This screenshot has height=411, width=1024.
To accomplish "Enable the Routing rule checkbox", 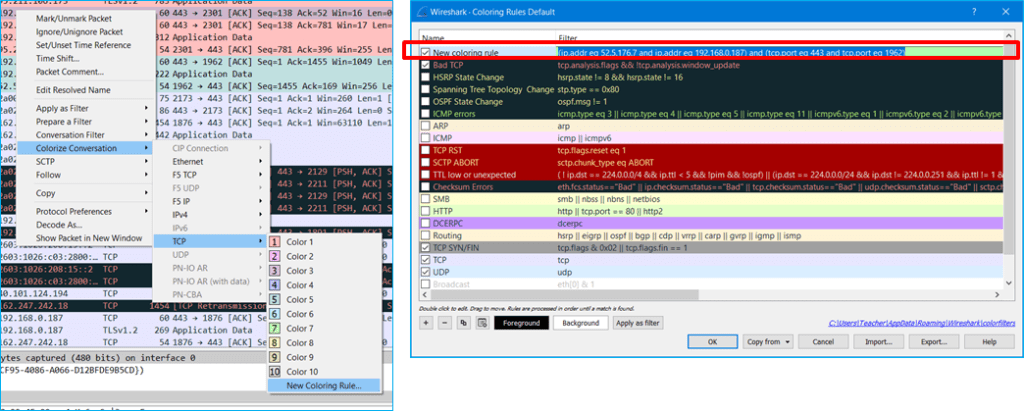I will point(426,235).
